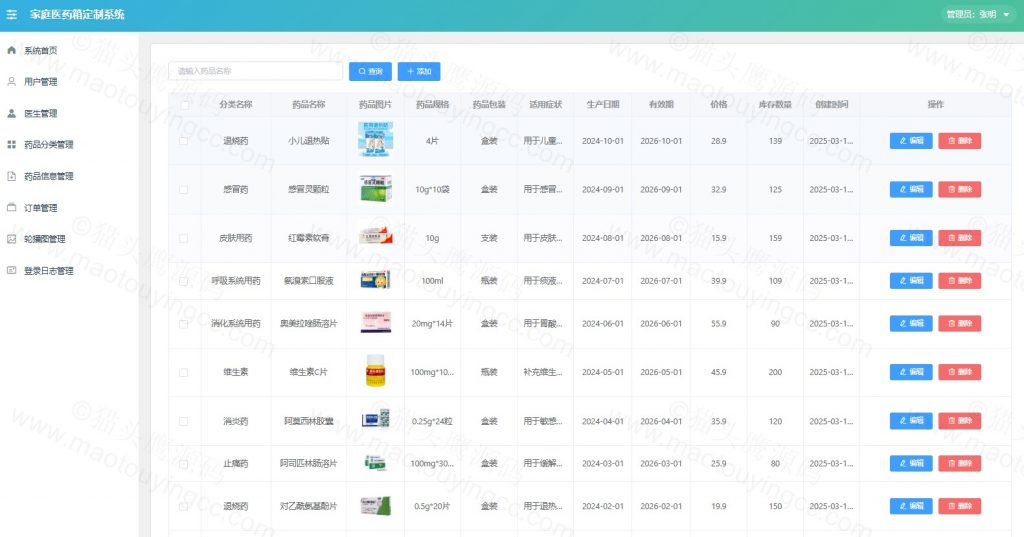This screenshot has width=1024, height=537.
Task: Open 用户管理 menu item
Action: 69,82
